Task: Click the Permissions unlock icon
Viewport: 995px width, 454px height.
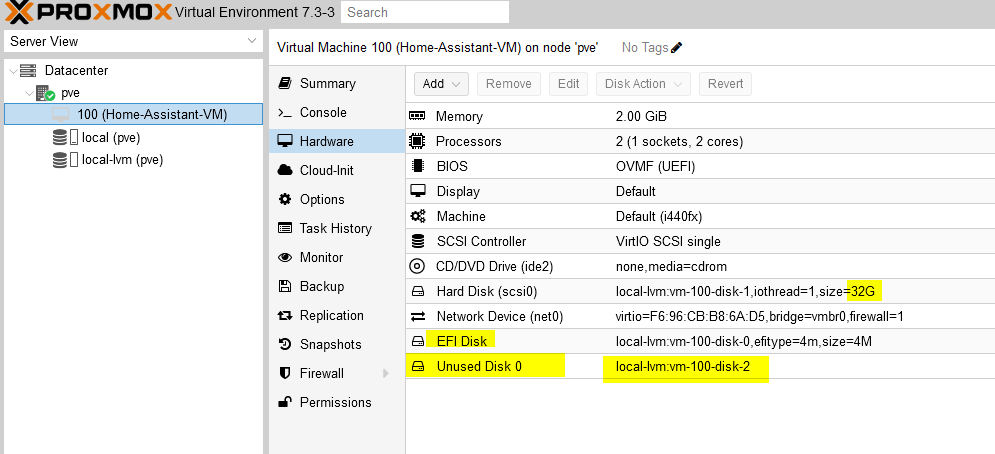Action: coord(285,402)
